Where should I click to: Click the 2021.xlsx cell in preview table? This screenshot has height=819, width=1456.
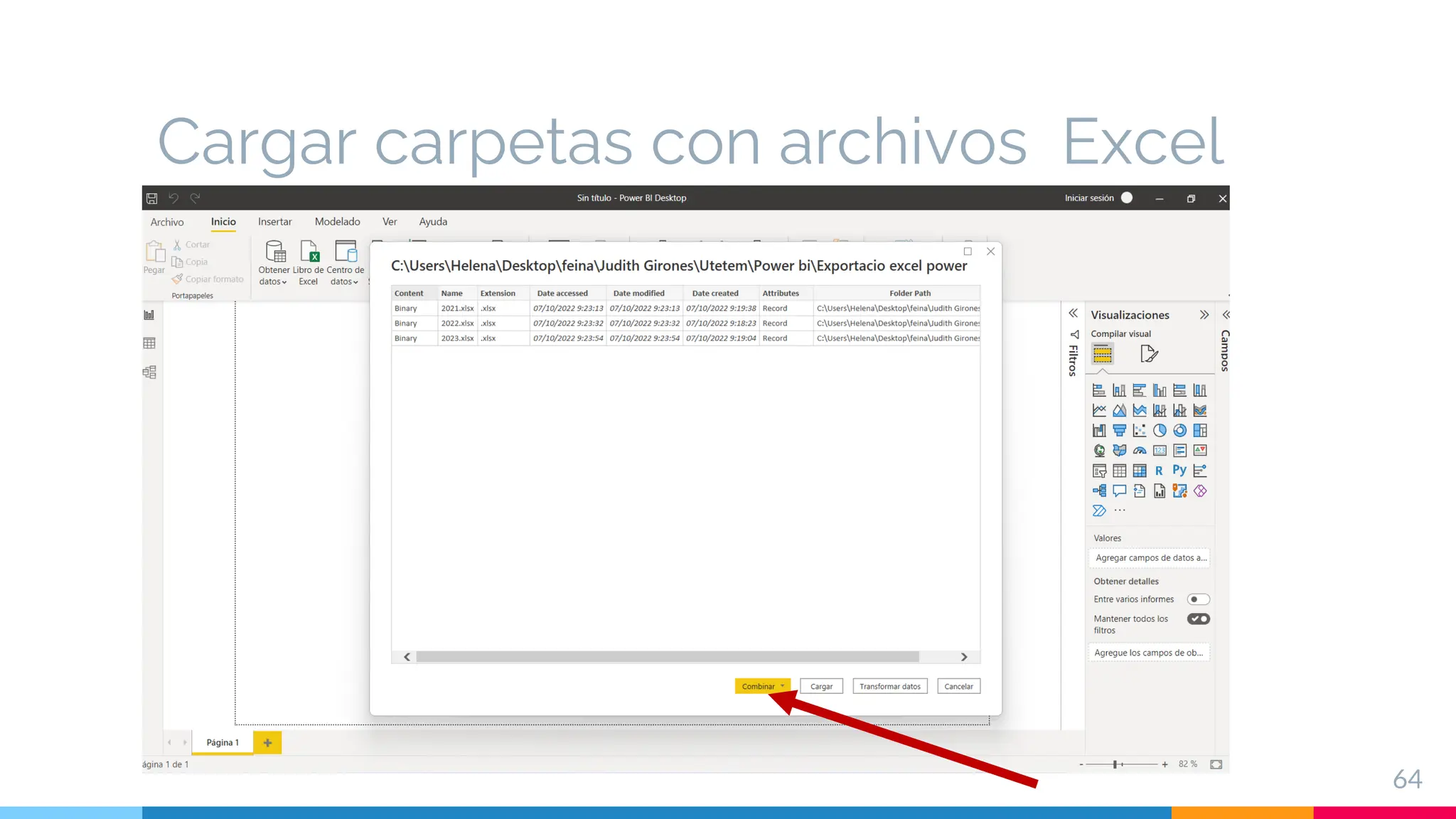[x=457, y=308]
